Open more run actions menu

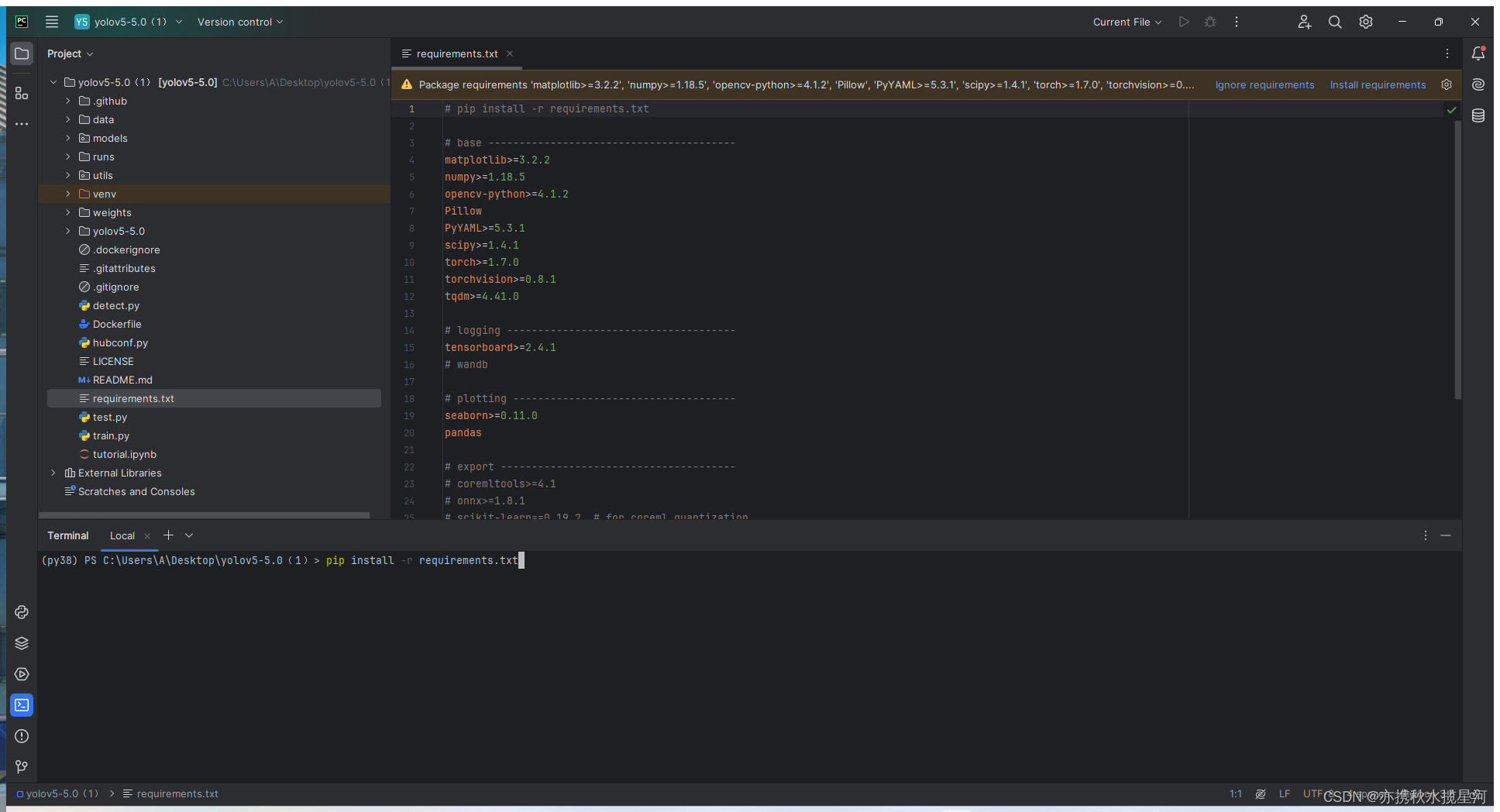[1237, 22]
